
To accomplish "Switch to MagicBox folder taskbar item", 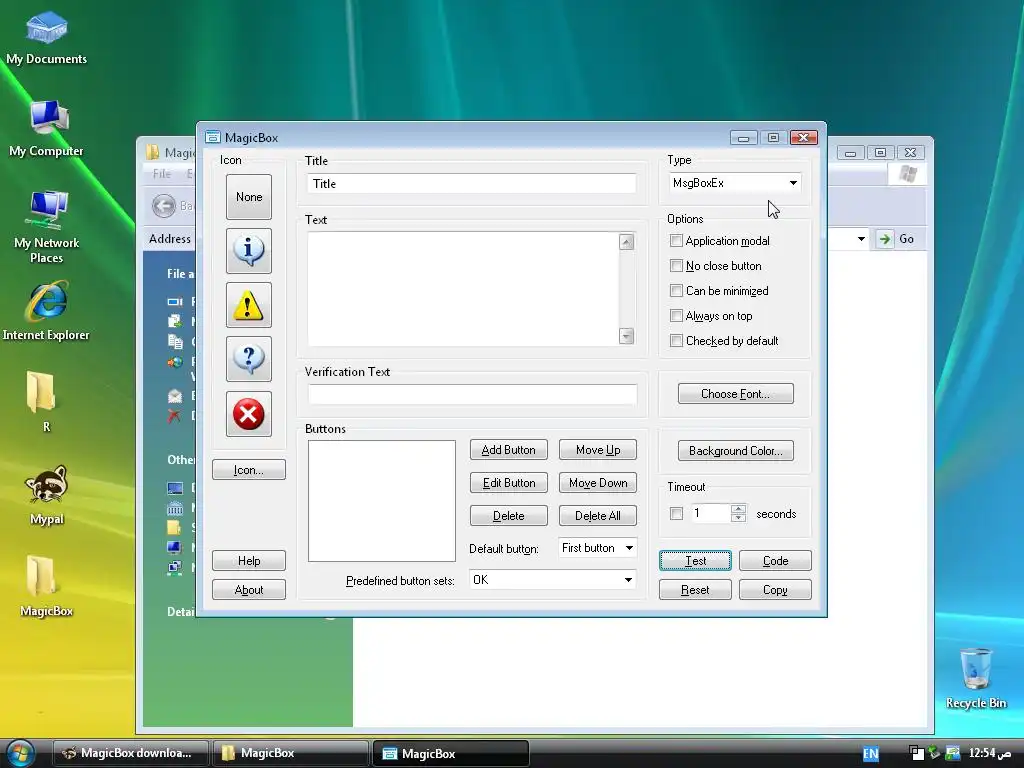I will [290, 753].
